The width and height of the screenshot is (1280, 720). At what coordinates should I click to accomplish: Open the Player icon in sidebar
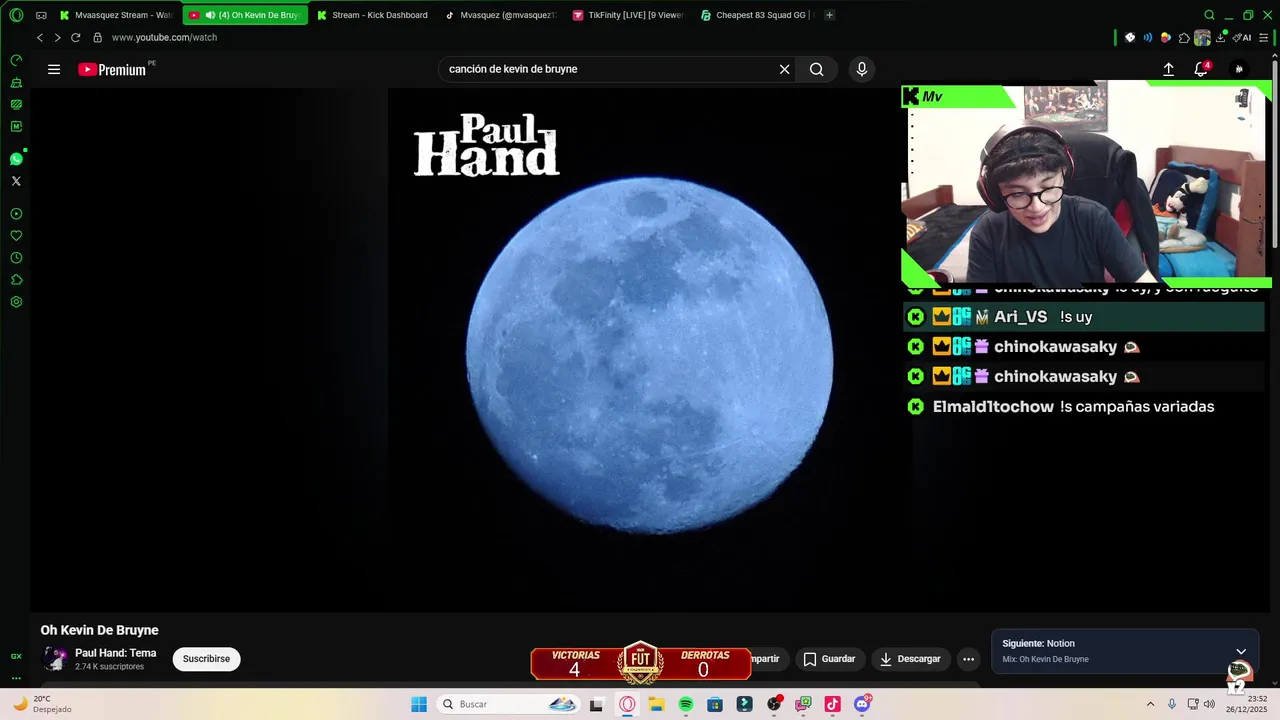16,214
